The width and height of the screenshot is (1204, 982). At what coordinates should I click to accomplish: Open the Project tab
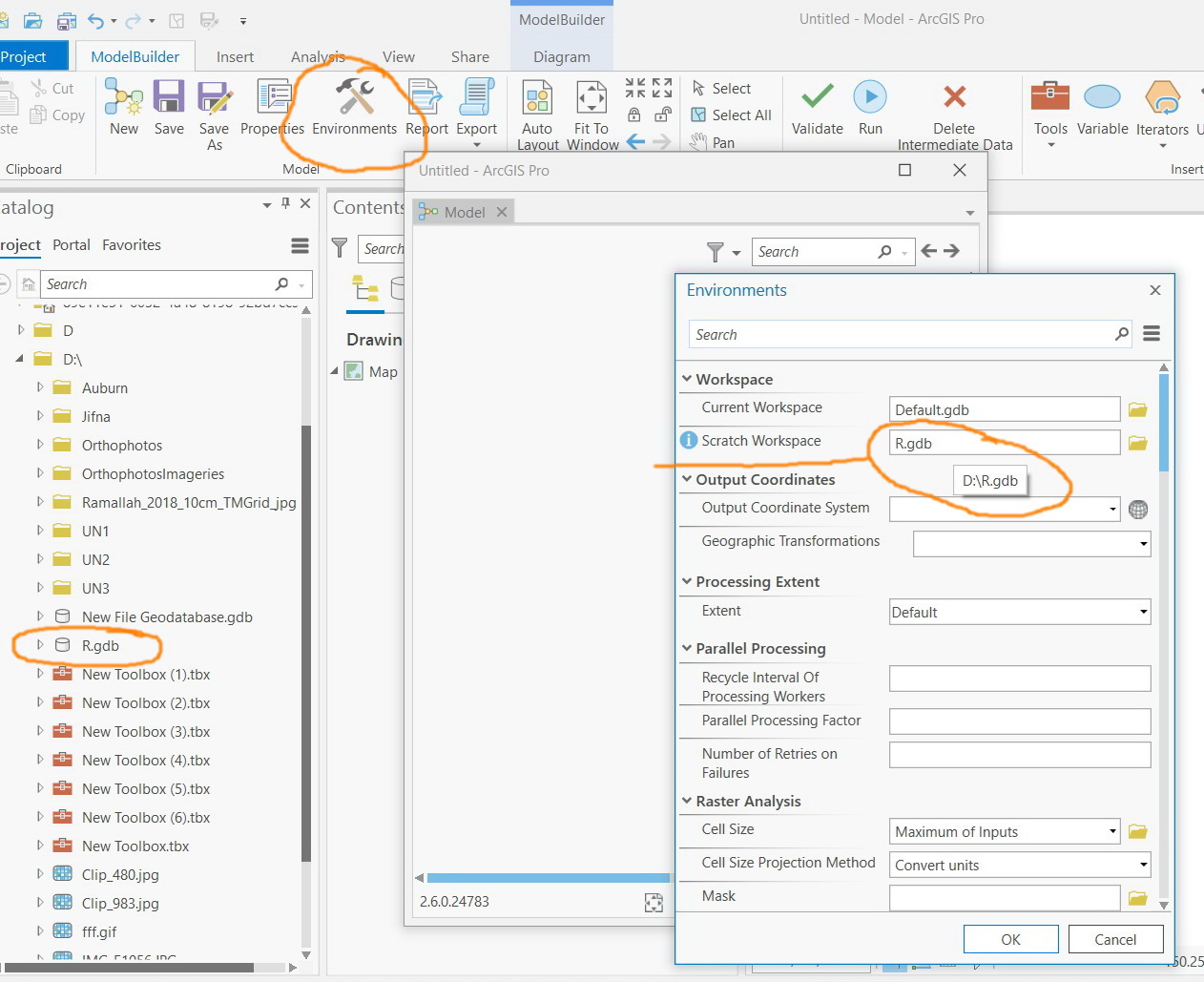click(24, 56)
